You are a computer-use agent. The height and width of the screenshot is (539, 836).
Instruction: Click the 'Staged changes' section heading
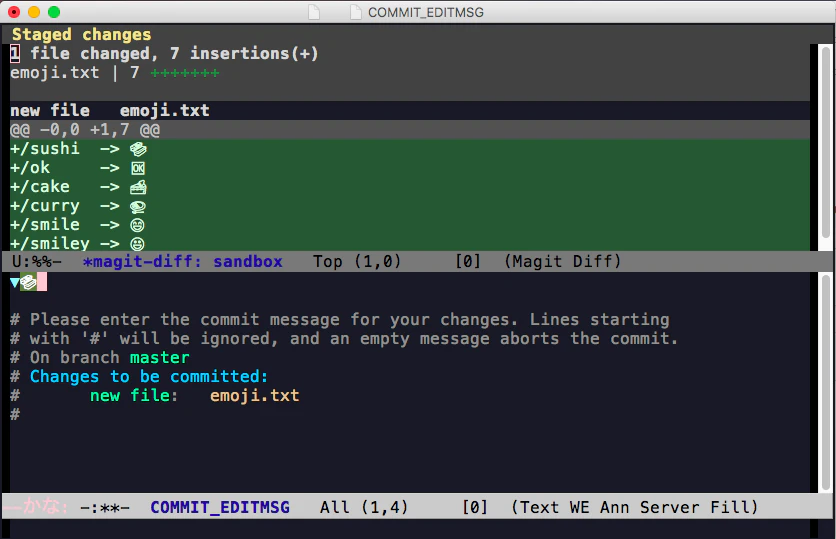coord(81,35)
